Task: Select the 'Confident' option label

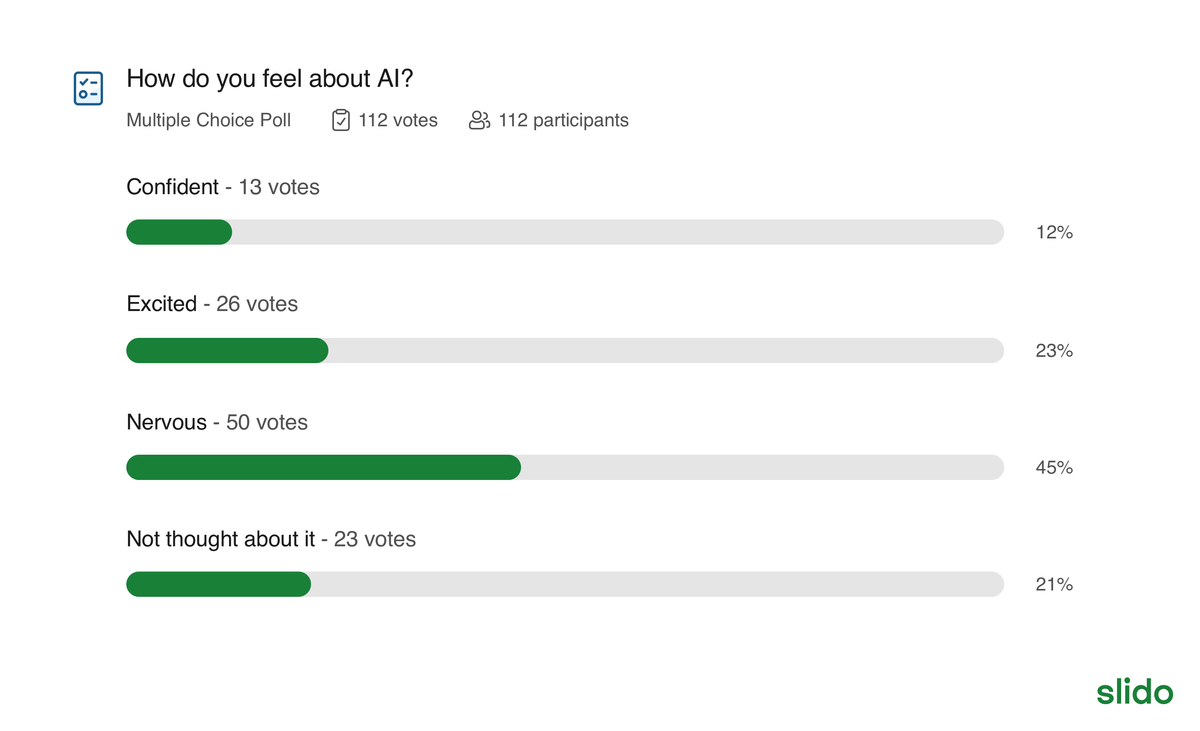Action: [x=173, y=187]
